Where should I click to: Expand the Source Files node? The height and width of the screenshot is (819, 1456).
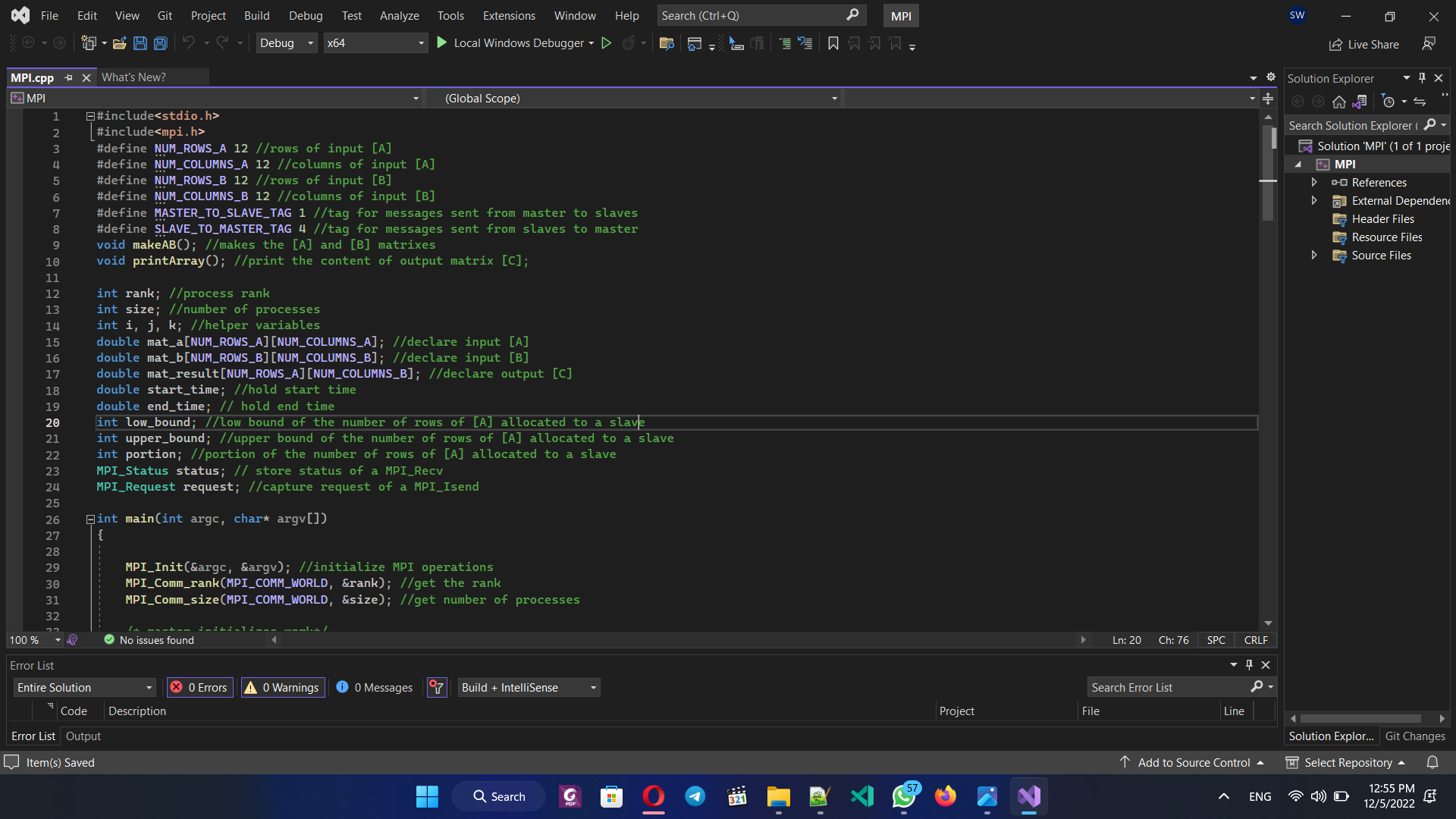pos(1314,256)
